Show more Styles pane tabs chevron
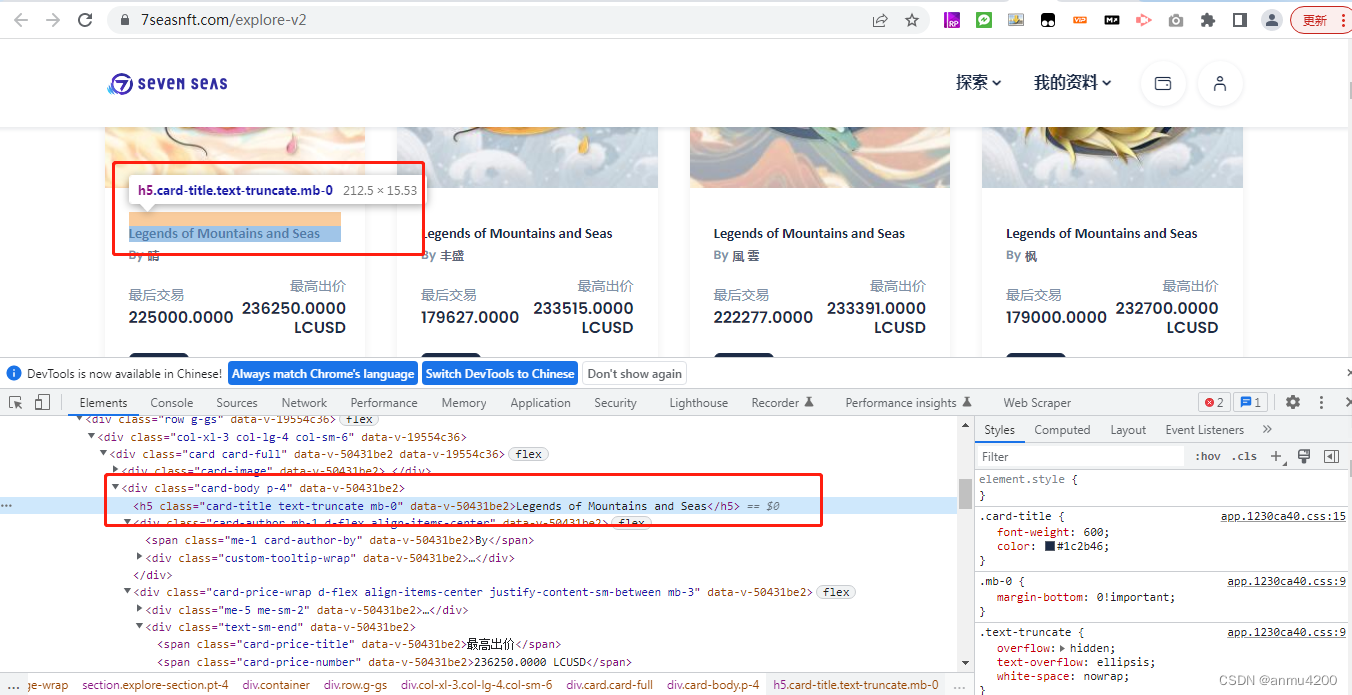Screen dimensions: 1352x695 coord(1267,429)
